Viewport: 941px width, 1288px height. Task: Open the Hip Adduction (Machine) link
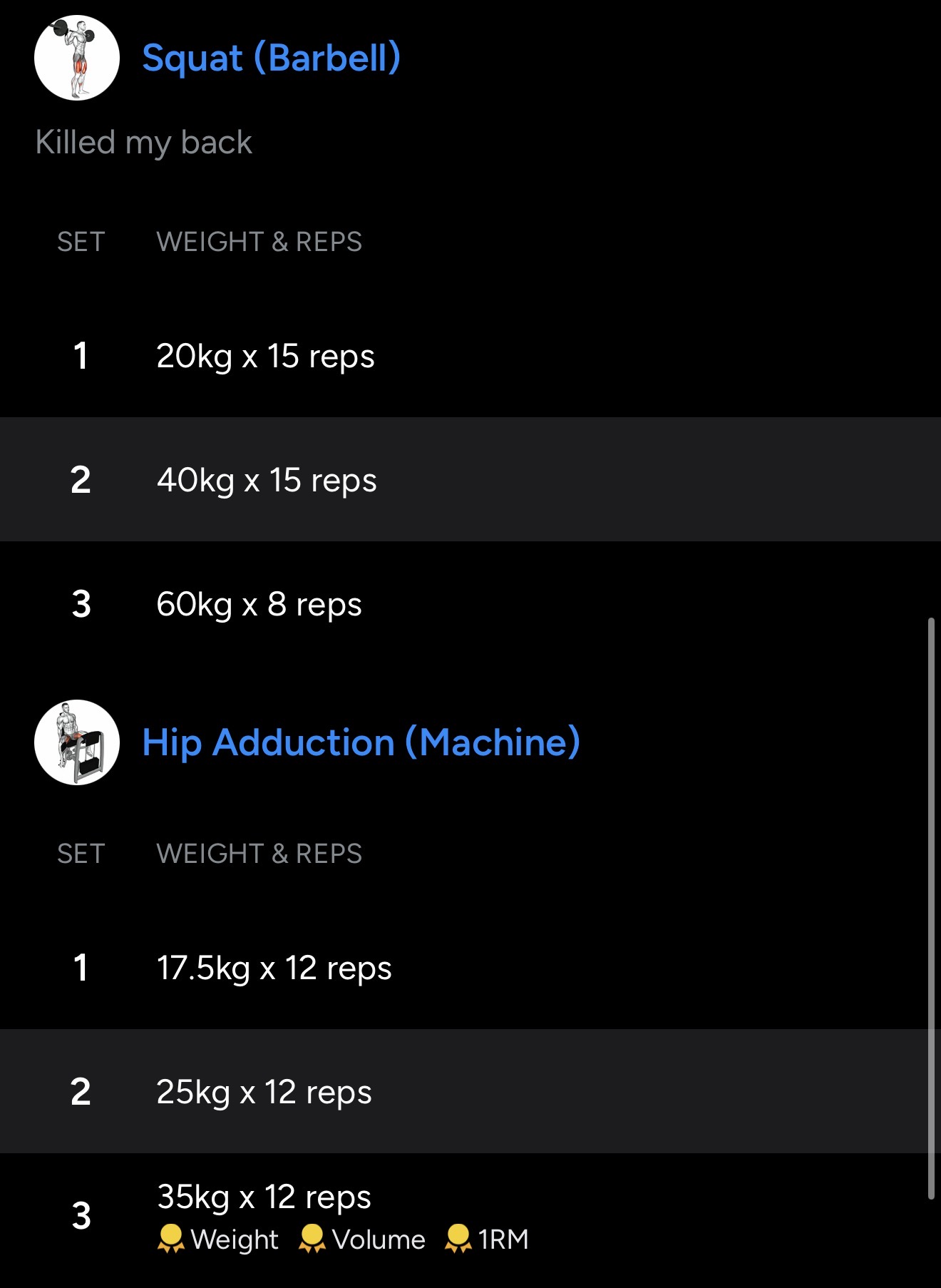click(361, 742)
